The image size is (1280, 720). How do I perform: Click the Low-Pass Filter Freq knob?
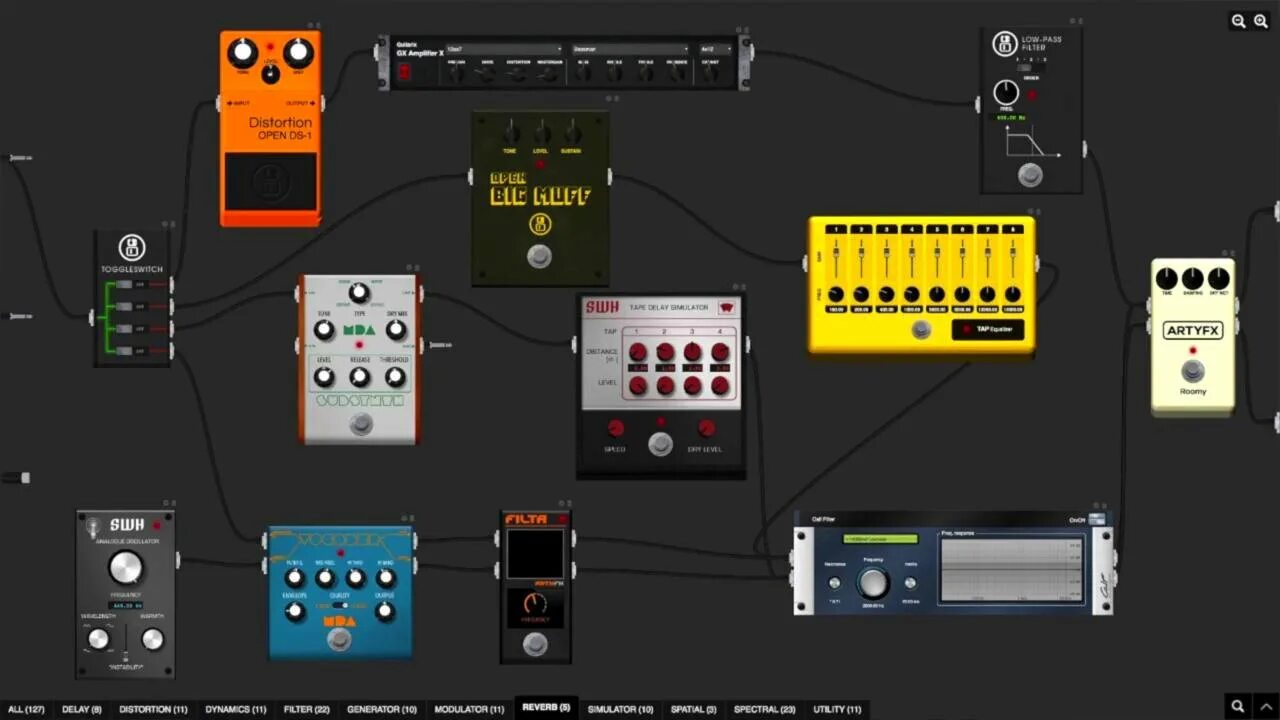click(1006, 94)
